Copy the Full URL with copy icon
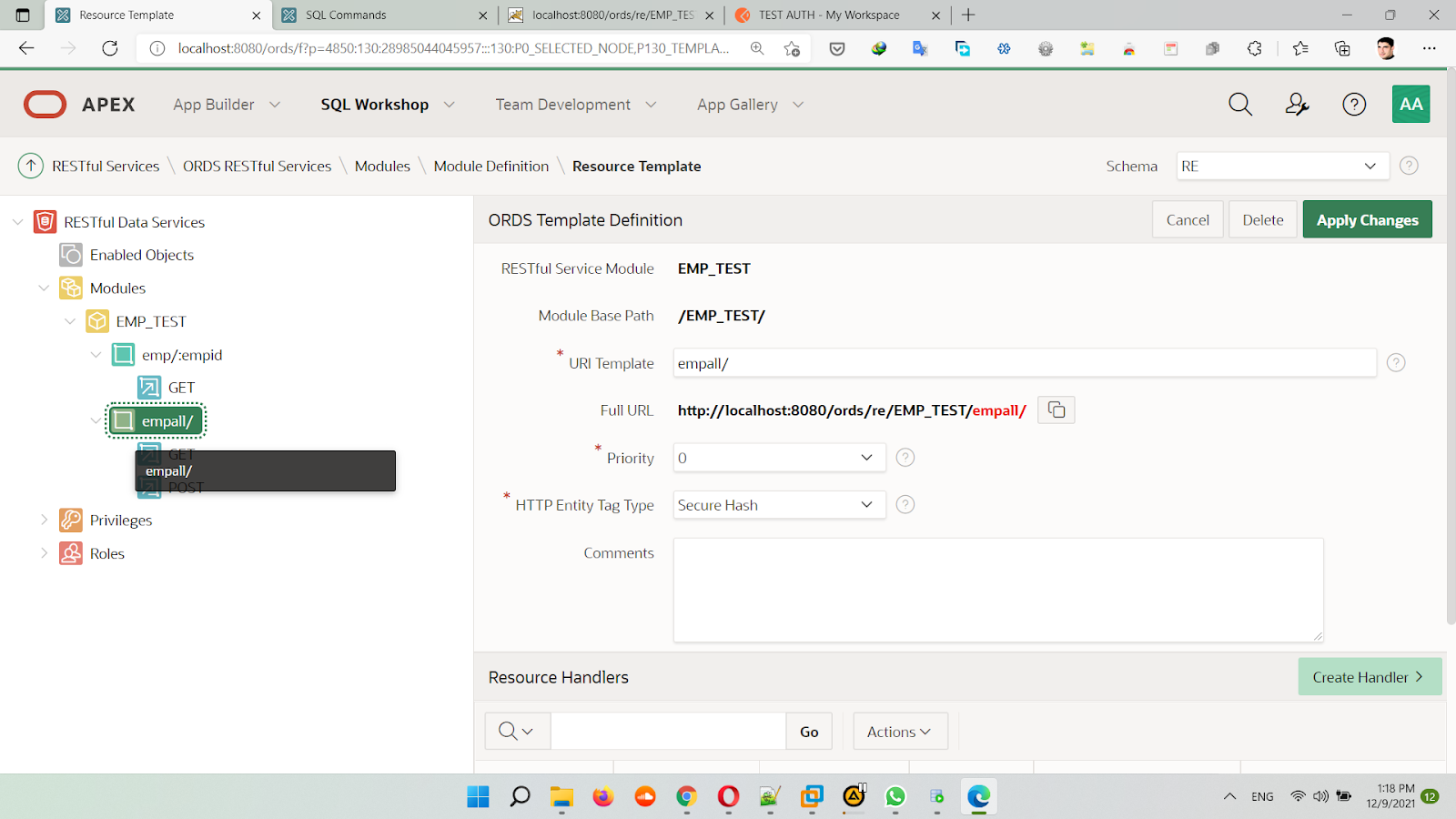The height and width of the screenshot is (819, 1456). coord(1057,410)
